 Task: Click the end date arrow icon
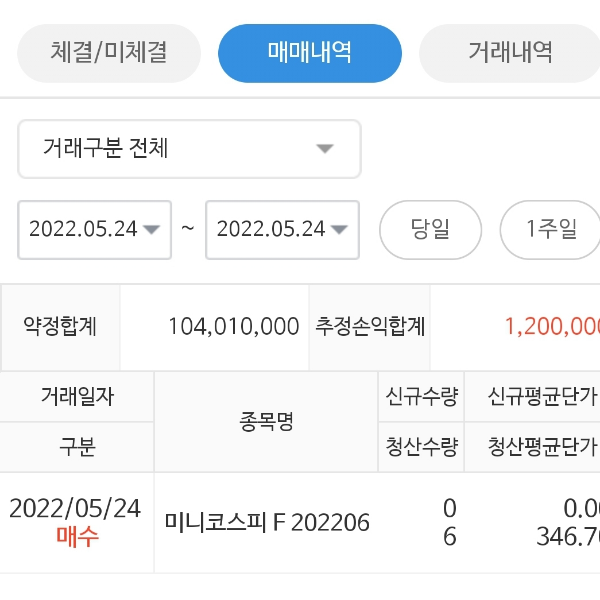click(339, 229)
